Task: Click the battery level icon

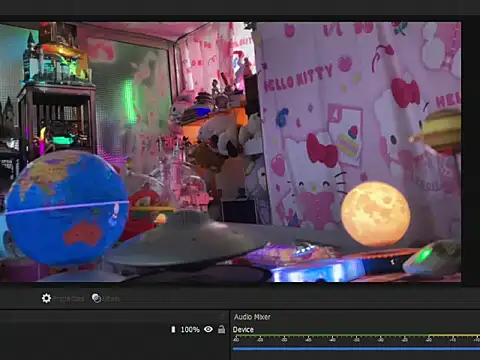Action: pyautogui.click(x=173, y=329)
